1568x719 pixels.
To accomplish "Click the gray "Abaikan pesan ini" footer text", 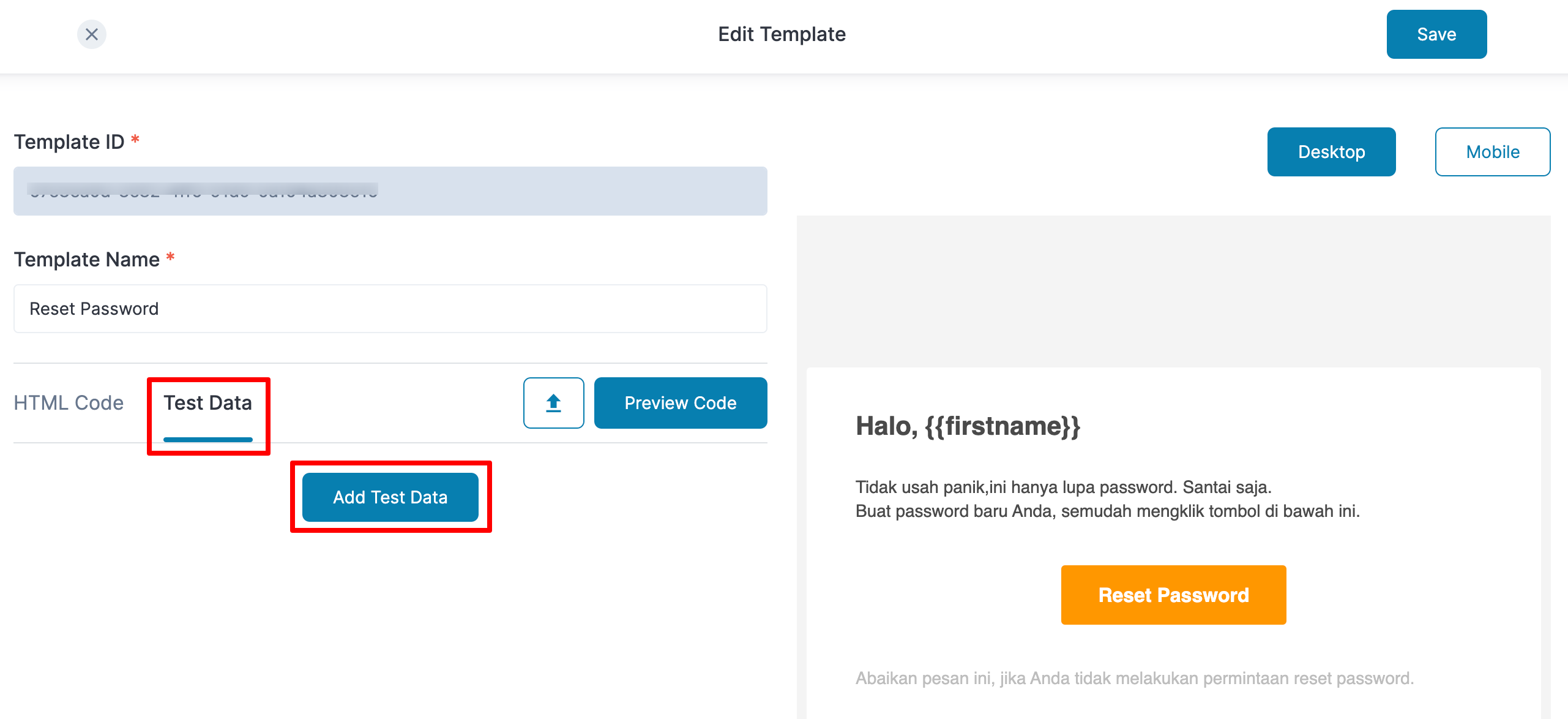I will [1134, 679].
